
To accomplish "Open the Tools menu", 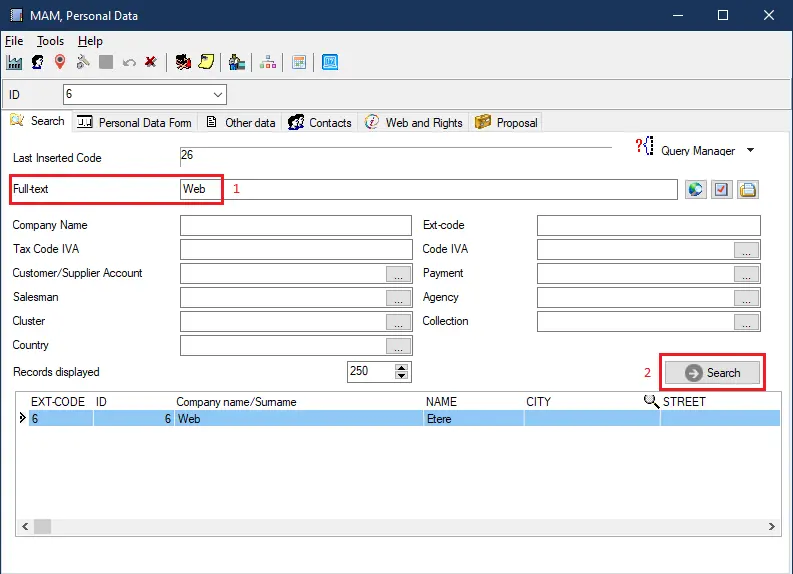I will click(50, 41).
